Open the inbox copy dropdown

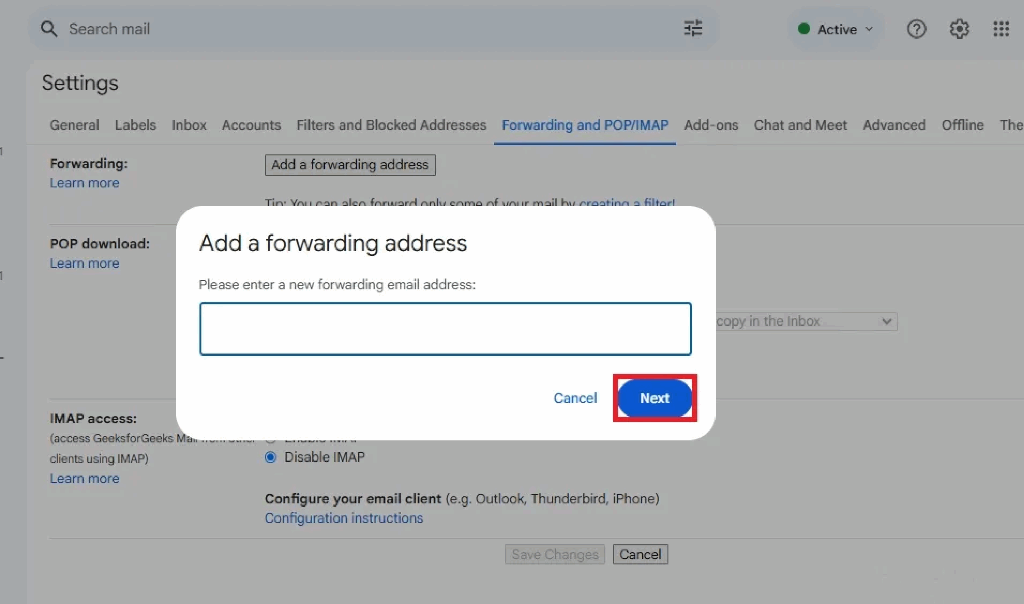click(805, 322)
